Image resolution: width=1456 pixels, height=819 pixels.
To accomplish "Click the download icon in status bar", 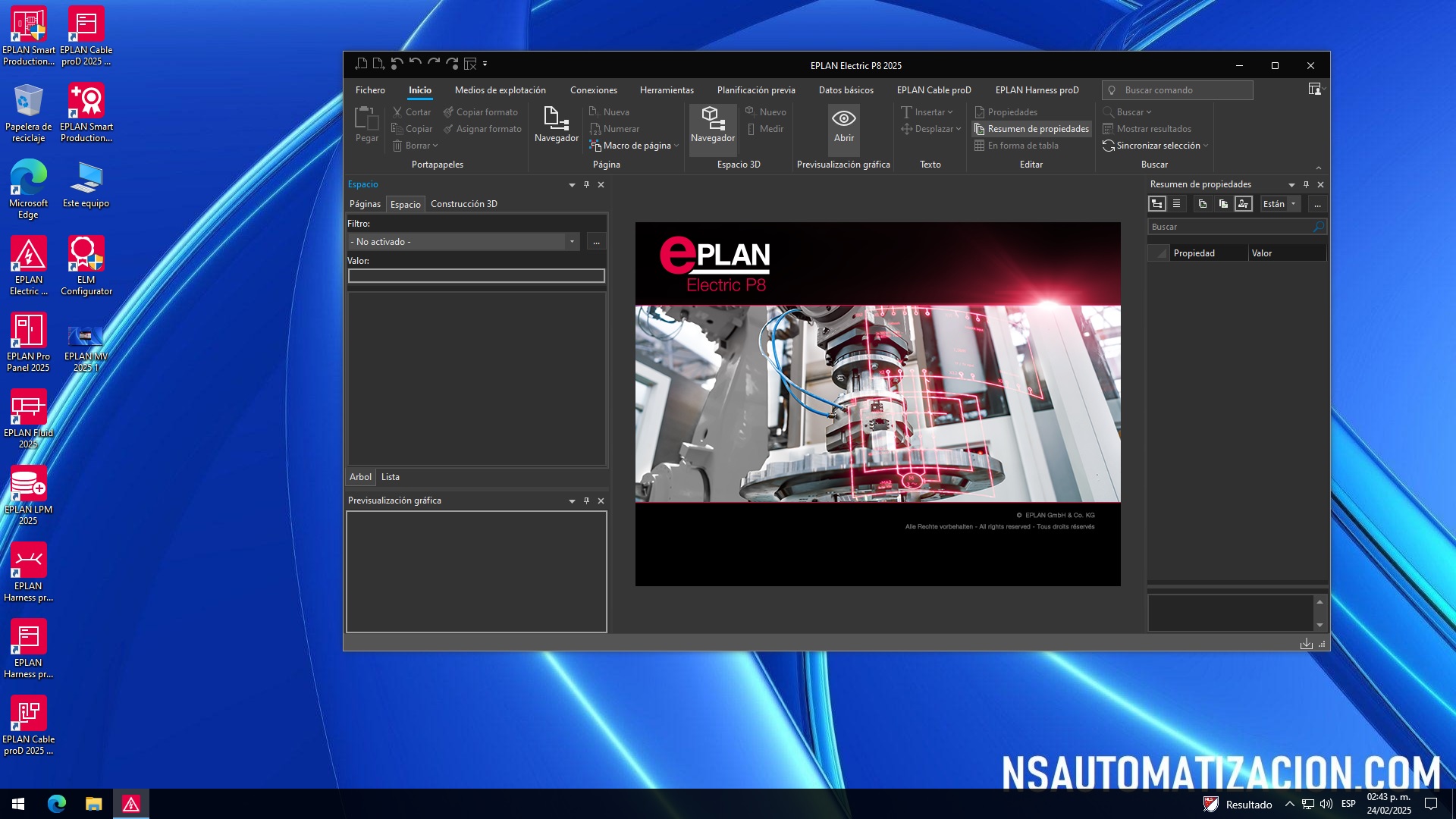I will (1306, 643).
